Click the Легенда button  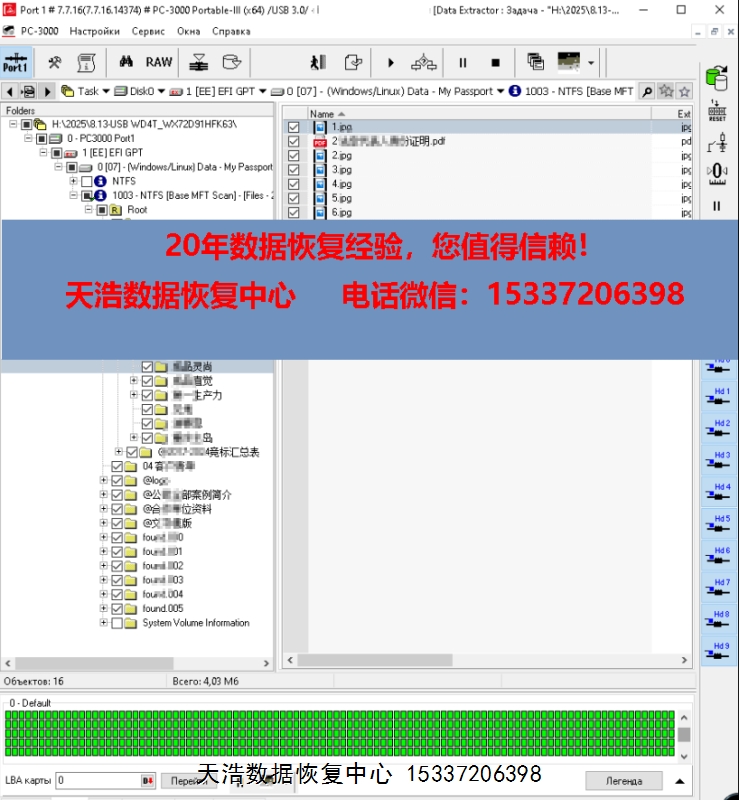coord(624,780)
